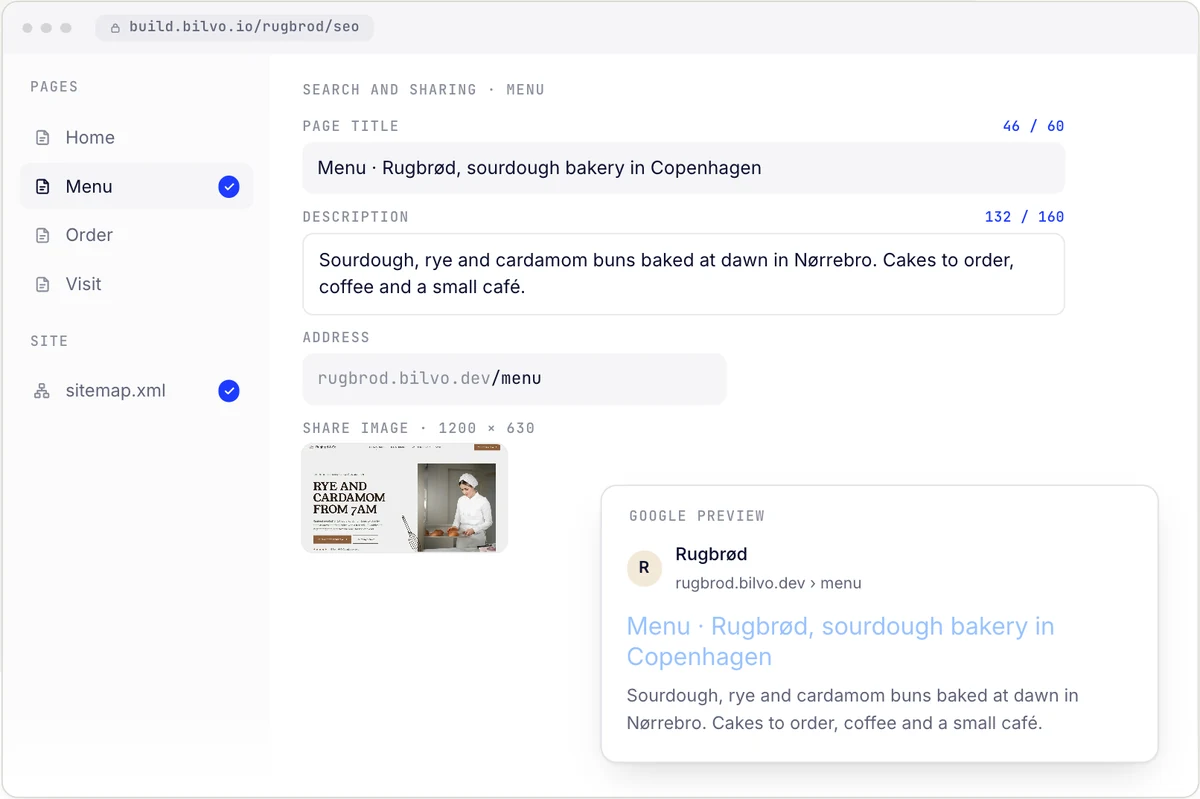Screen dimensions: 1200x799
Task: Click the share image thumbnail
Action: (x=405, y=498)
